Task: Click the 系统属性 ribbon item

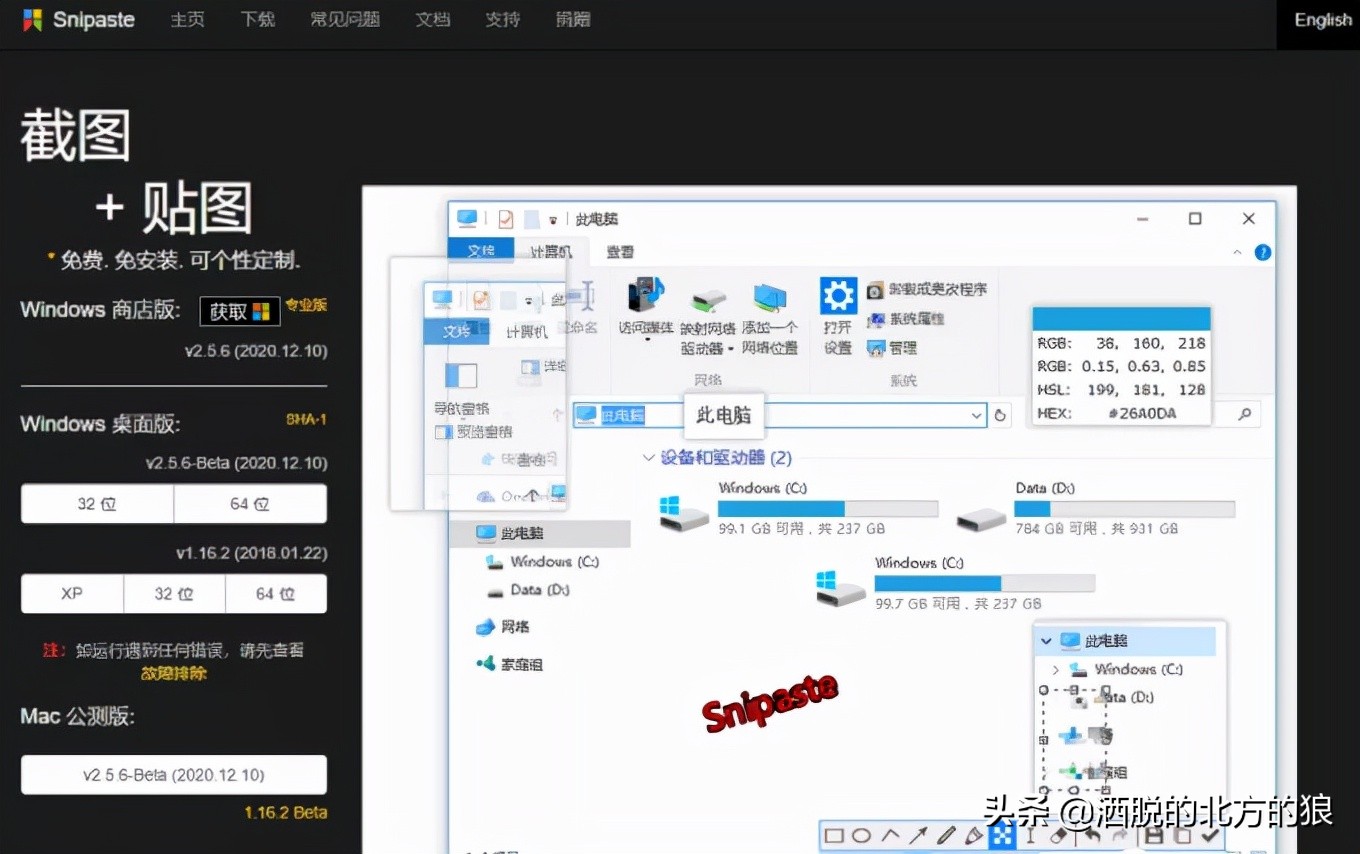Action: pyautogui.click(x=905, y=319)
